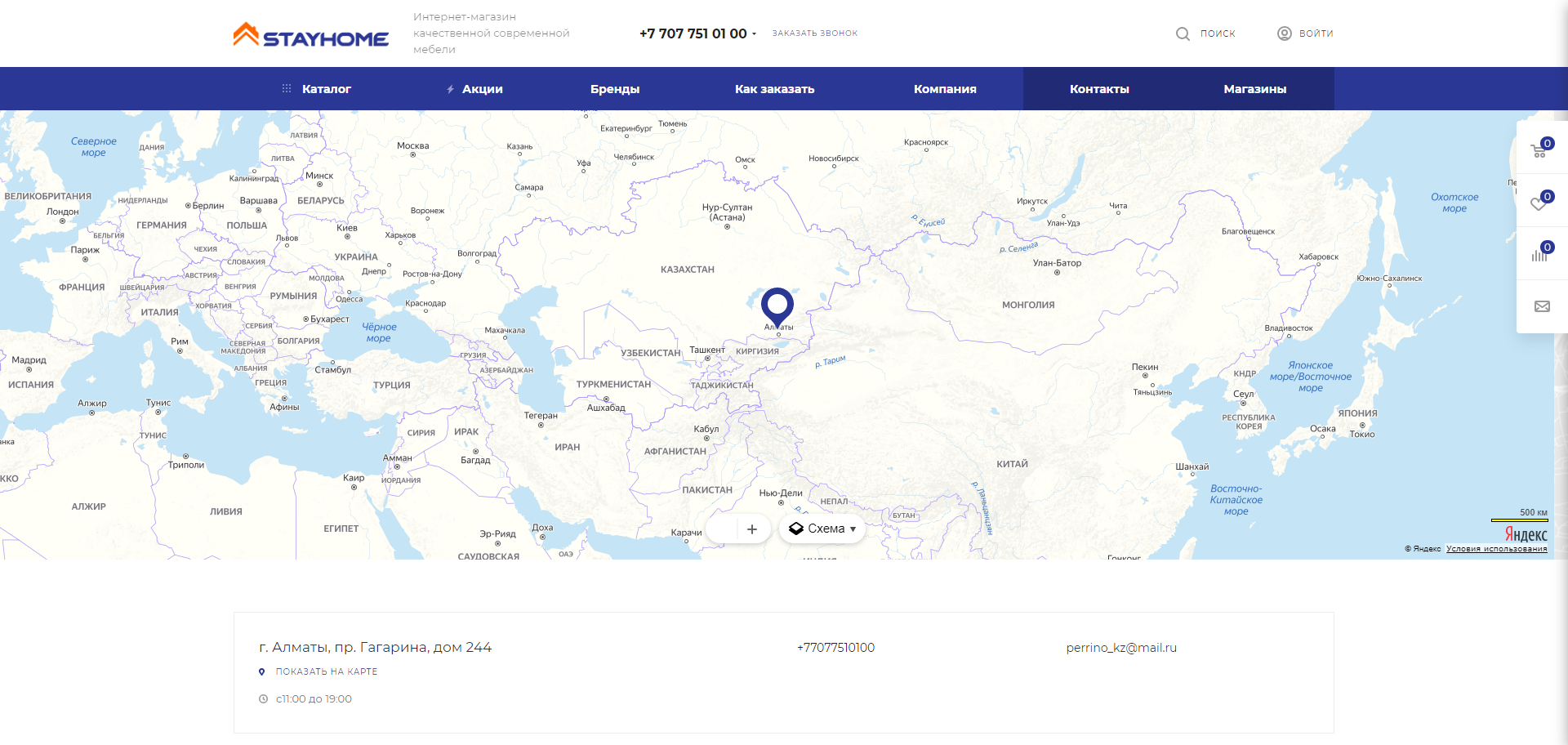1568x745 pixels.
Task: Click the Ташкент city label on map
Action: (x=706, y=350)
